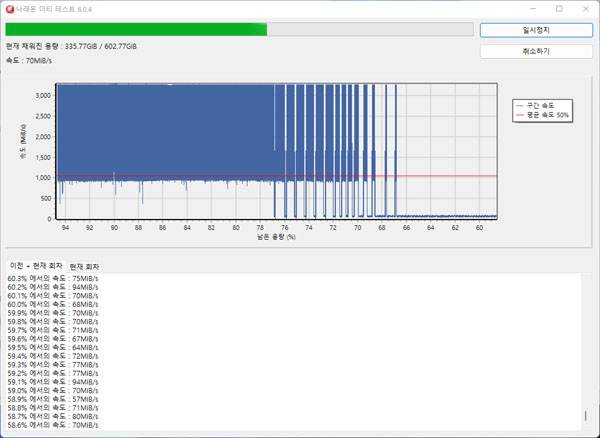The width and height of the screenshot is (600, 438).
Task: Select the 58.6% speed log line
Action: coord(52,425)
